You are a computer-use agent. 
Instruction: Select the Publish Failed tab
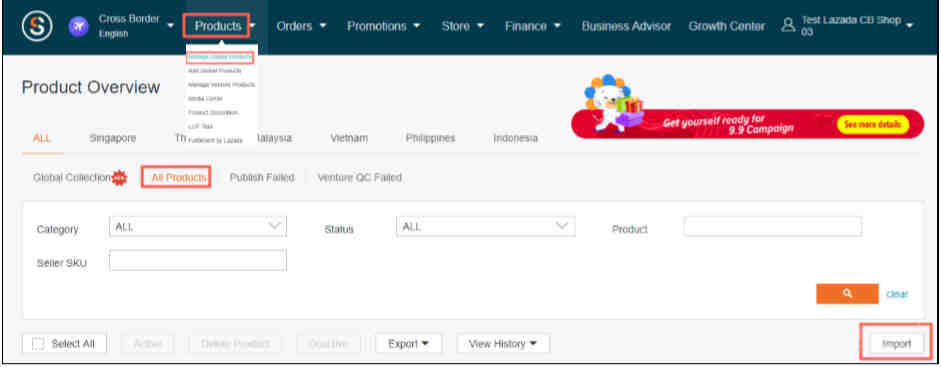click(262, 178)
